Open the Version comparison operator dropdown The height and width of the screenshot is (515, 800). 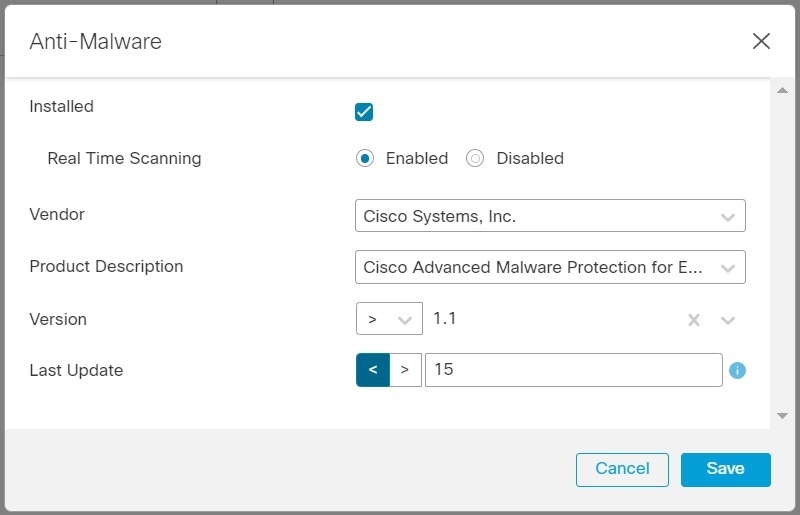(x=389, y=319)
